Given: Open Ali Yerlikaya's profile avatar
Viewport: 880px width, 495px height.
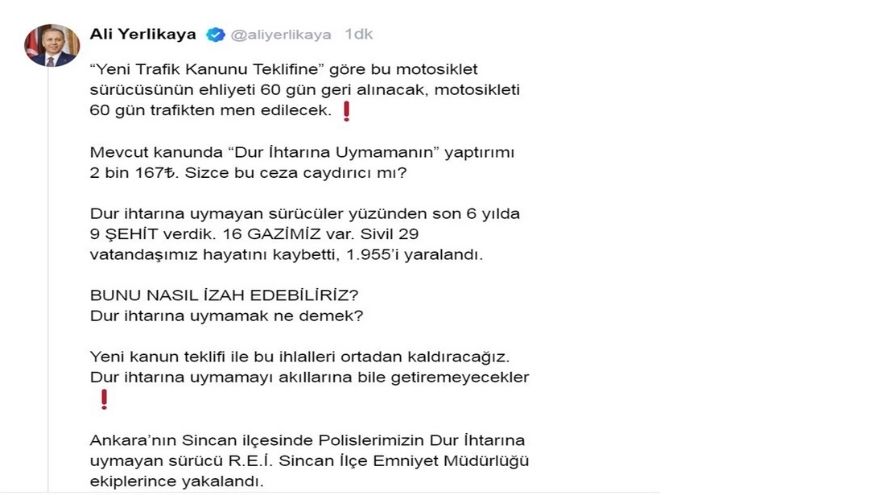Looking at the screenshot, I should [51, 45].
